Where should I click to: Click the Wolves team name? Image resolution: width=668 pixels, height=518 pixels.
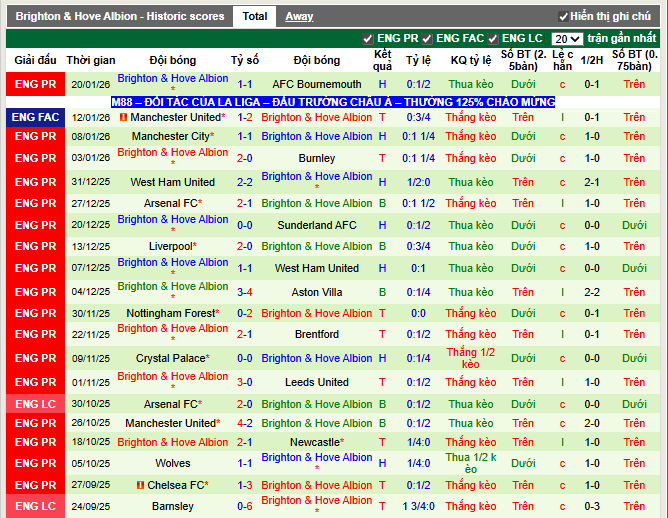(x=173, y=463)
